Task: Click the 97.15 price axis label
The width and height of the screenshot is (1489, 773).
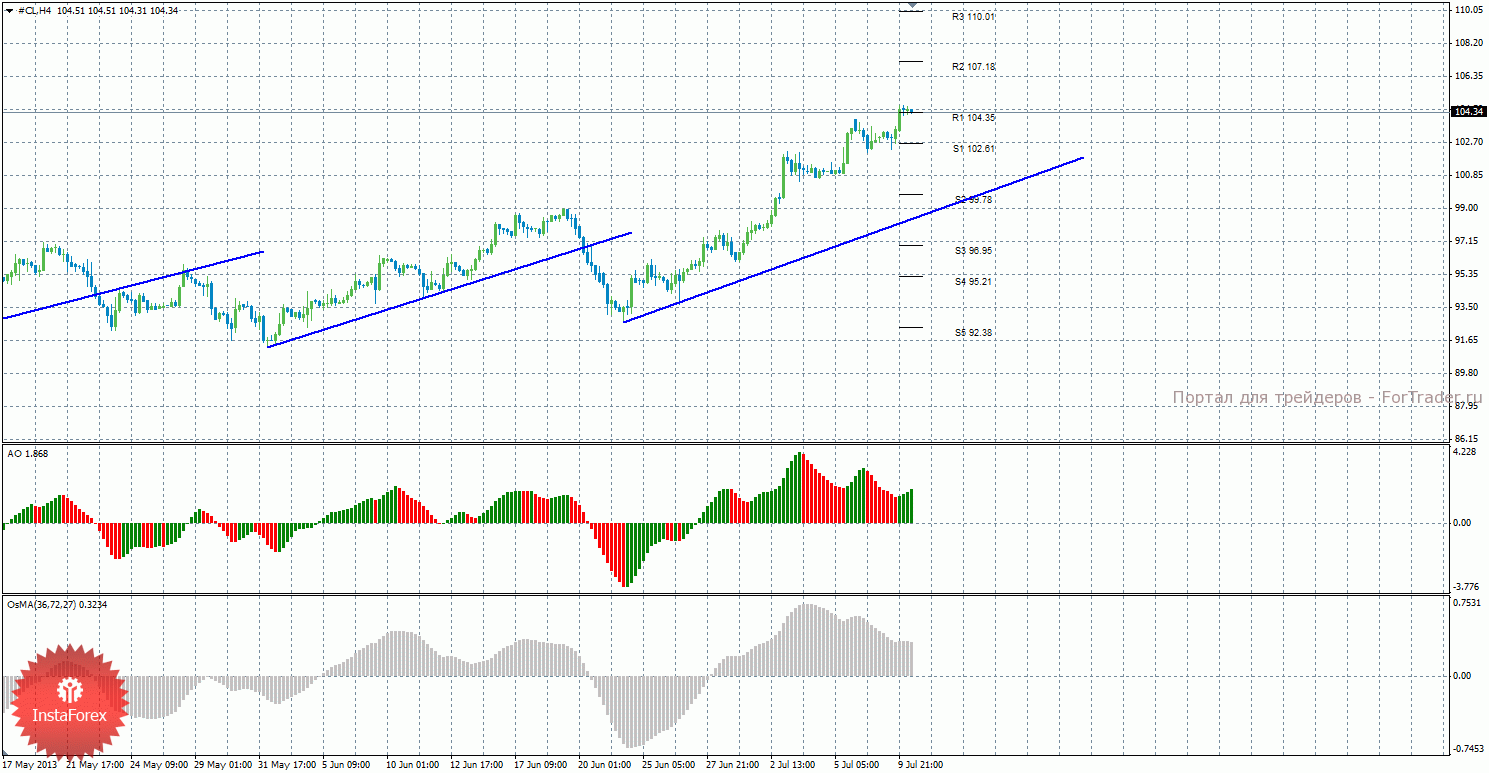Action: (x=1466, y=241)
